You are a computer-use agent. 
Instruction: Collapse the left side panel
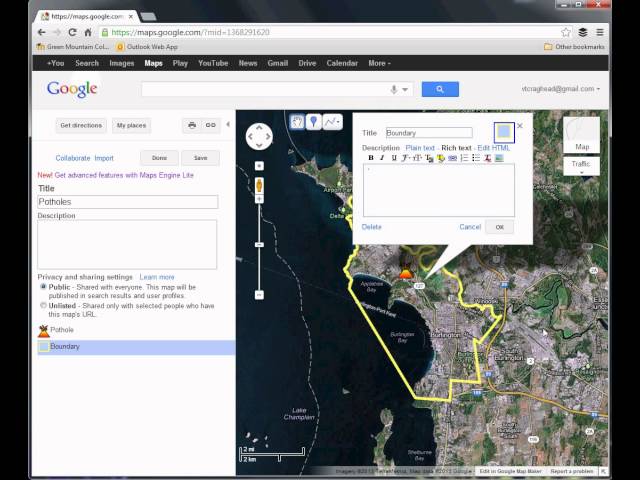228,124
